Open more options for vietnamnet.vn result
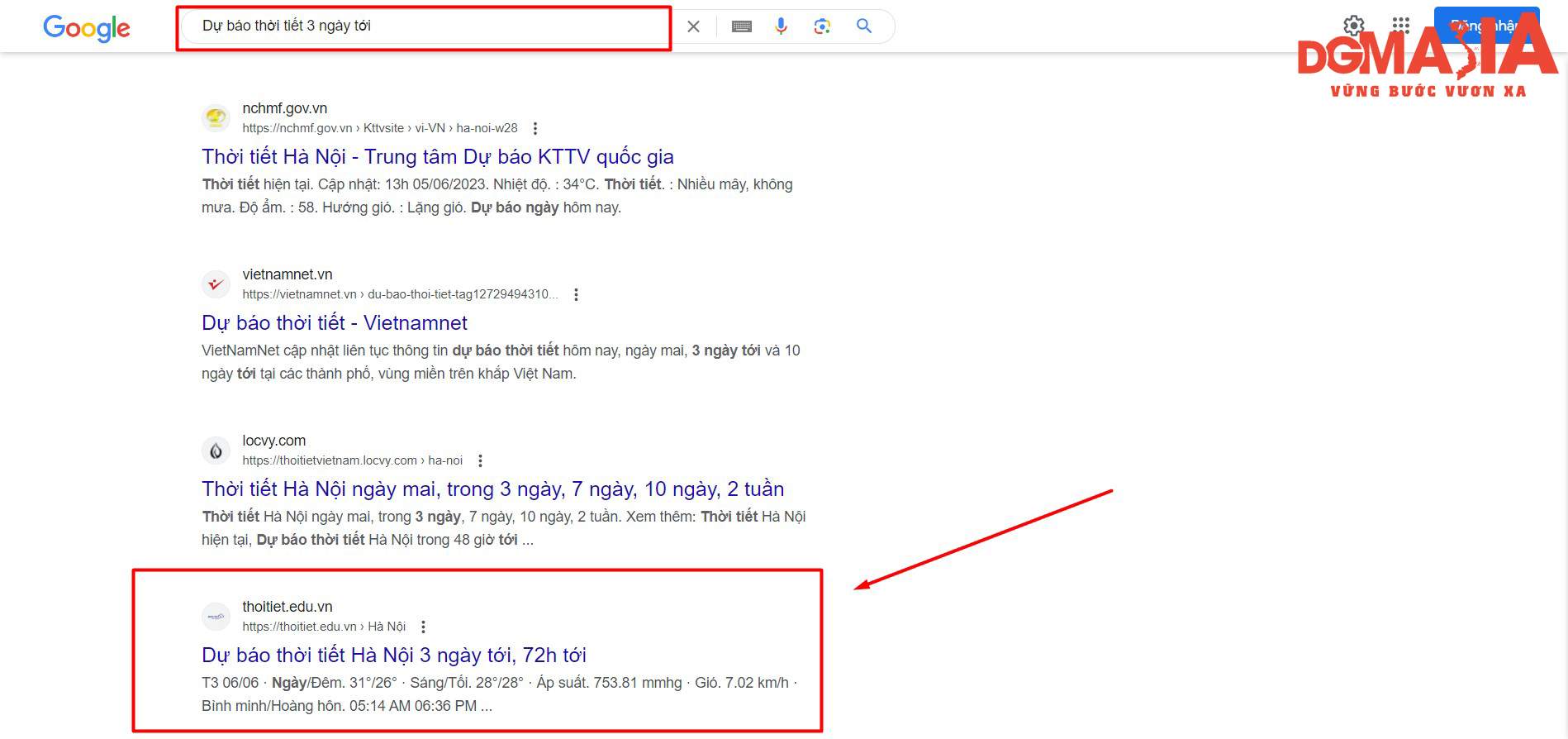The width and height of the screenshot is (1568, 739). click(576, 294)
